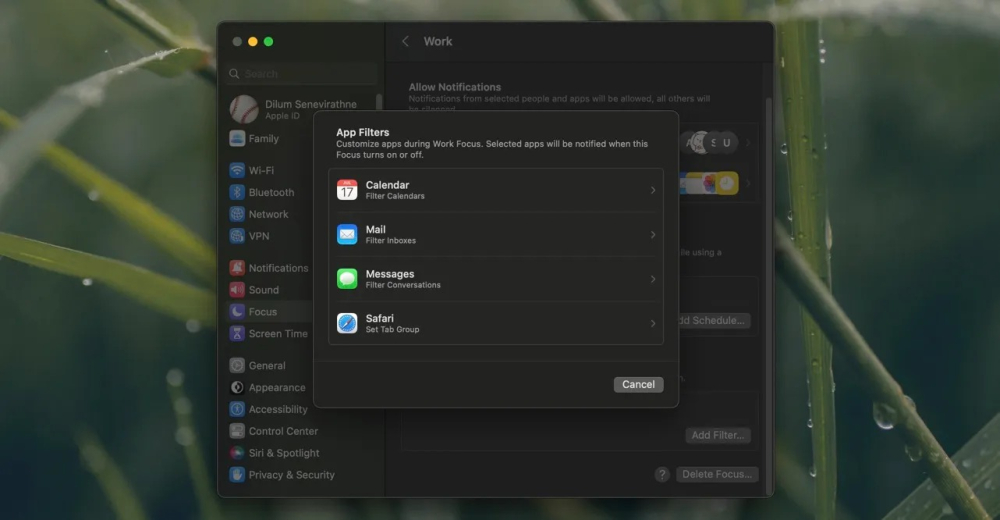Select the Messages filter row title
Screen dimensions: 1000x520
(390, 274)
